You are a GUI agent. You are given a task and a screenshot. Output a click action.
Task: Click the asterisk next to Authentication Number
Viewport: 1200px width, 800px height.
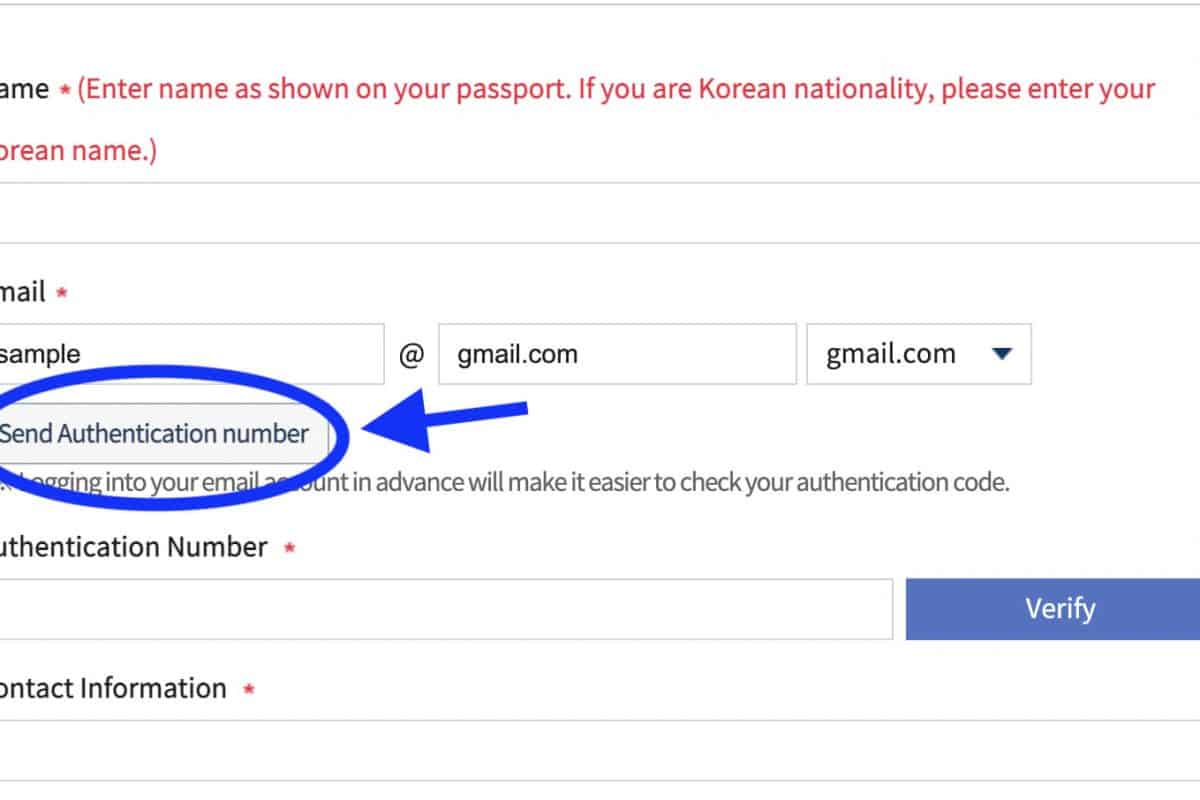point(289,548)
